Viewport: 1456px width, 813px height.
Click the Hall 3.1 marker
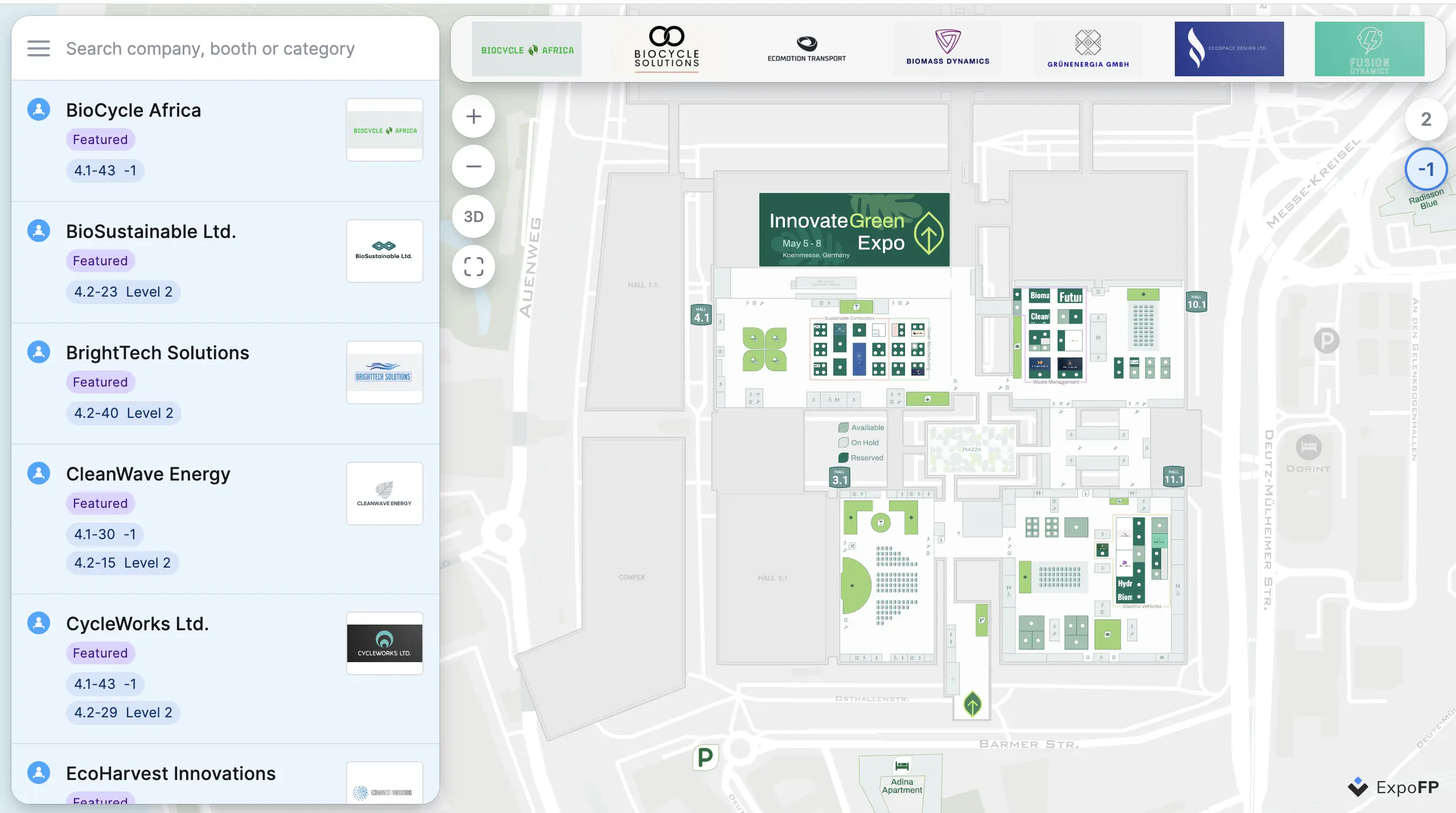(840, 477)
